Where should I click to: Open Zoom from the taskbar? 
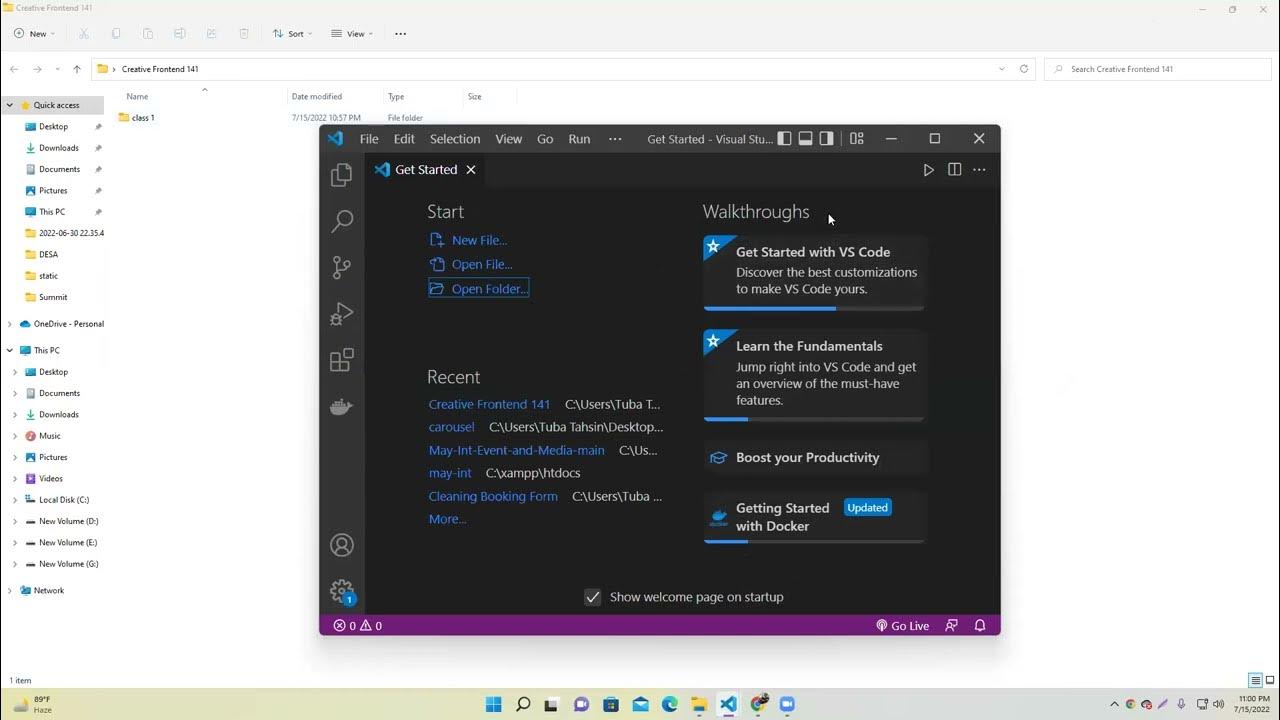(787, 704)
